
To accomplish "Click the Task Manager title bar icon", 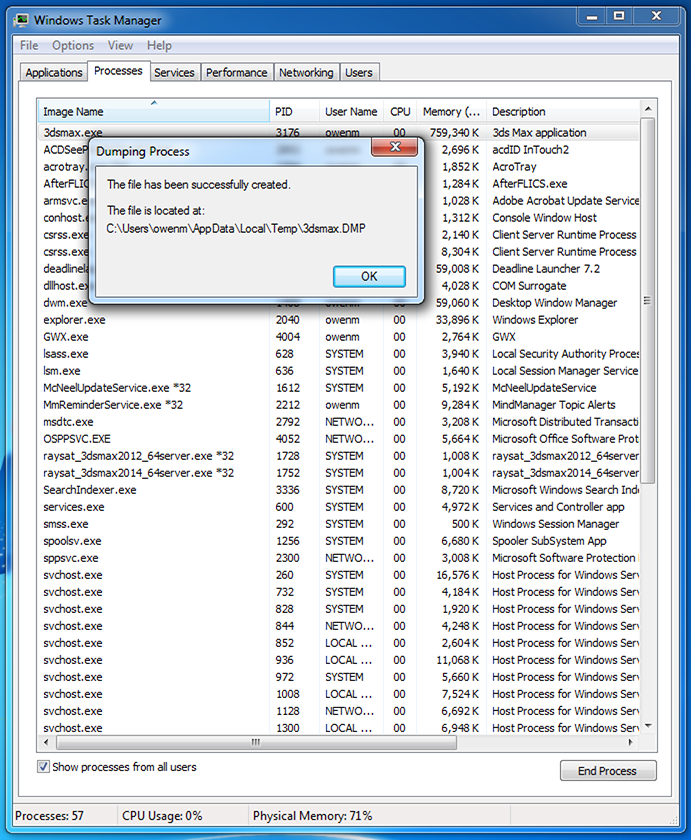I will [19, 19].
